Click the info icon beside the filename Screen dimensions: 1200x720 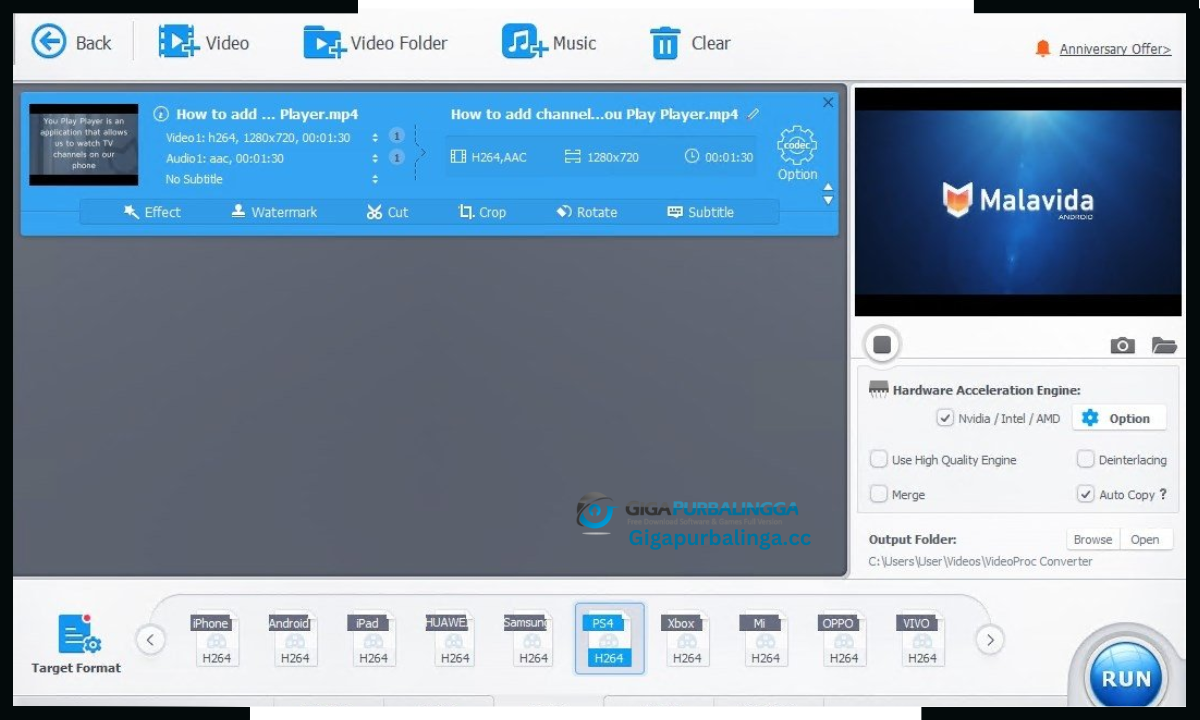click(161, 114)
